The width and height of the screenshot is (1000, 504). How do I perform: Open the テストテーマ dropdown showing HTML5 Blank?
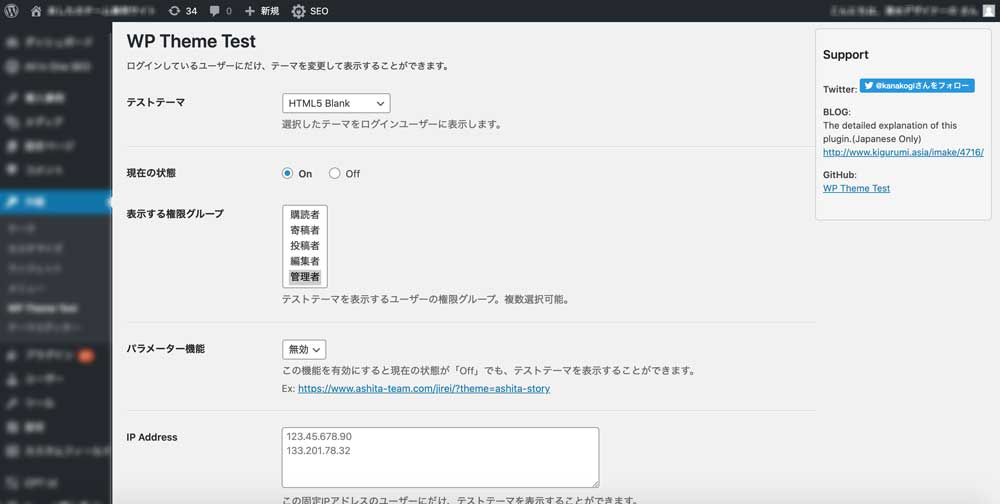(336, 103)
